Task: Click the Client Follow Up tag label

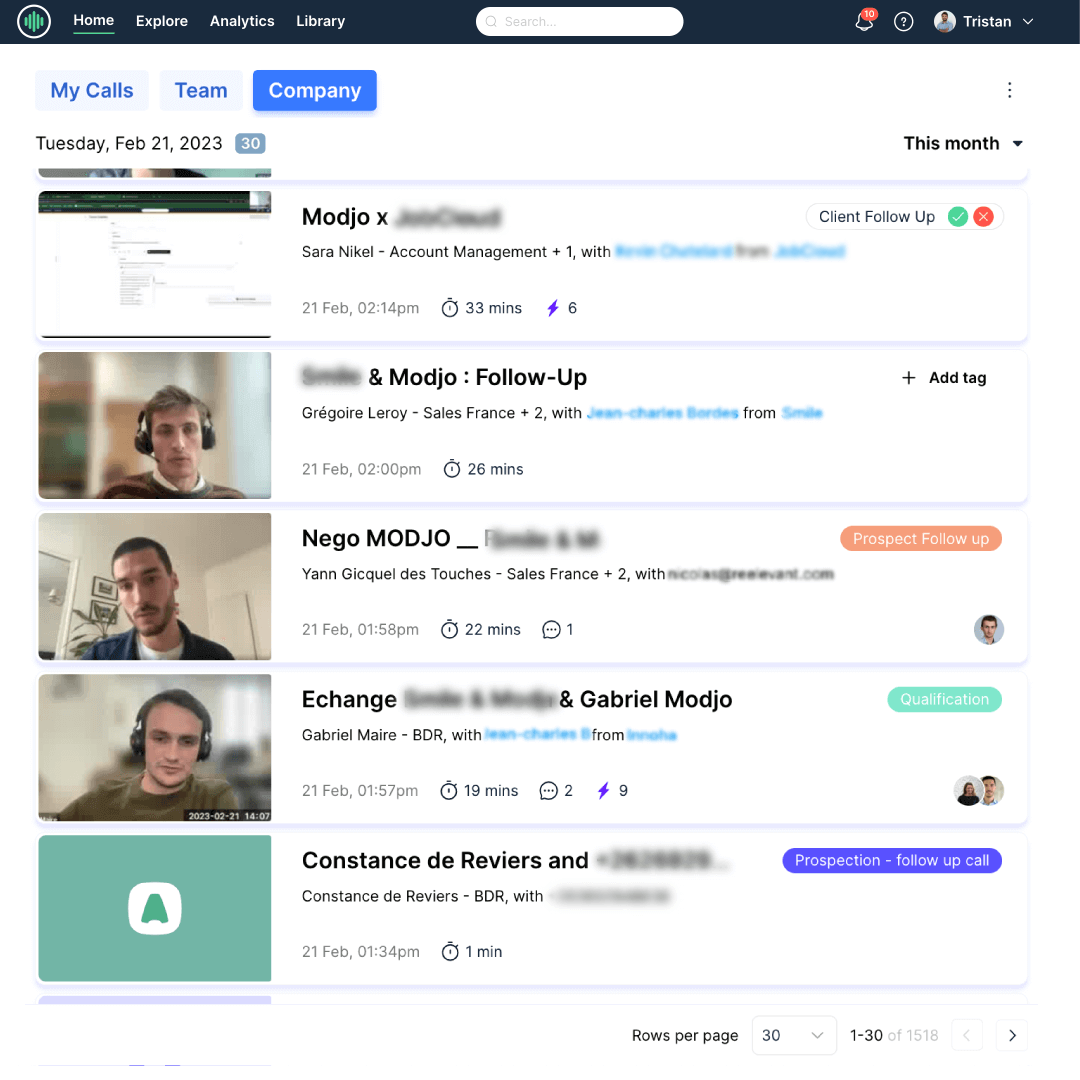Action: click(876, 217)
